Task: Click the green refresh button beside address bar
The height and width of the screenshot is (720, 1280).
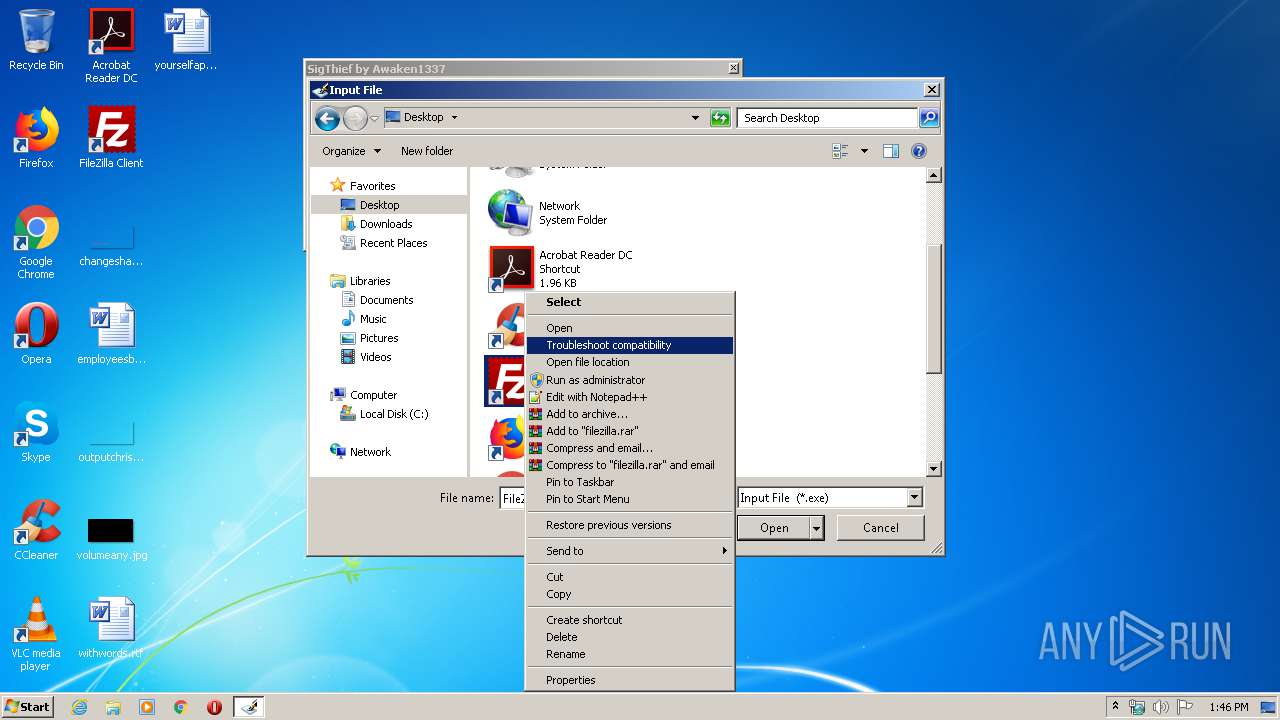Action: point(720,118)
